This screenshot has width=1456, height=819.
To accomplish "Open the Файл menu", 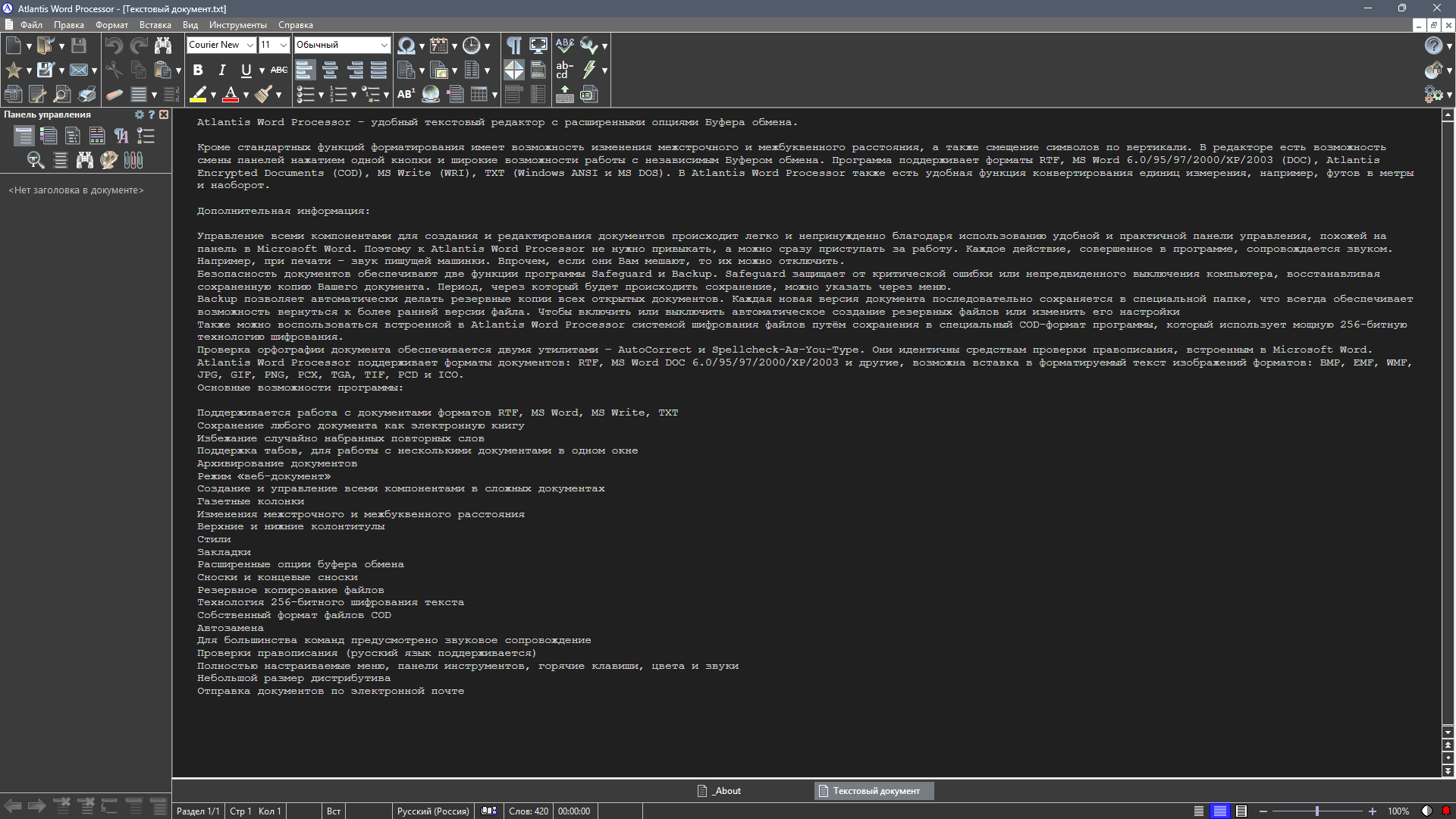I will [31, 25].
